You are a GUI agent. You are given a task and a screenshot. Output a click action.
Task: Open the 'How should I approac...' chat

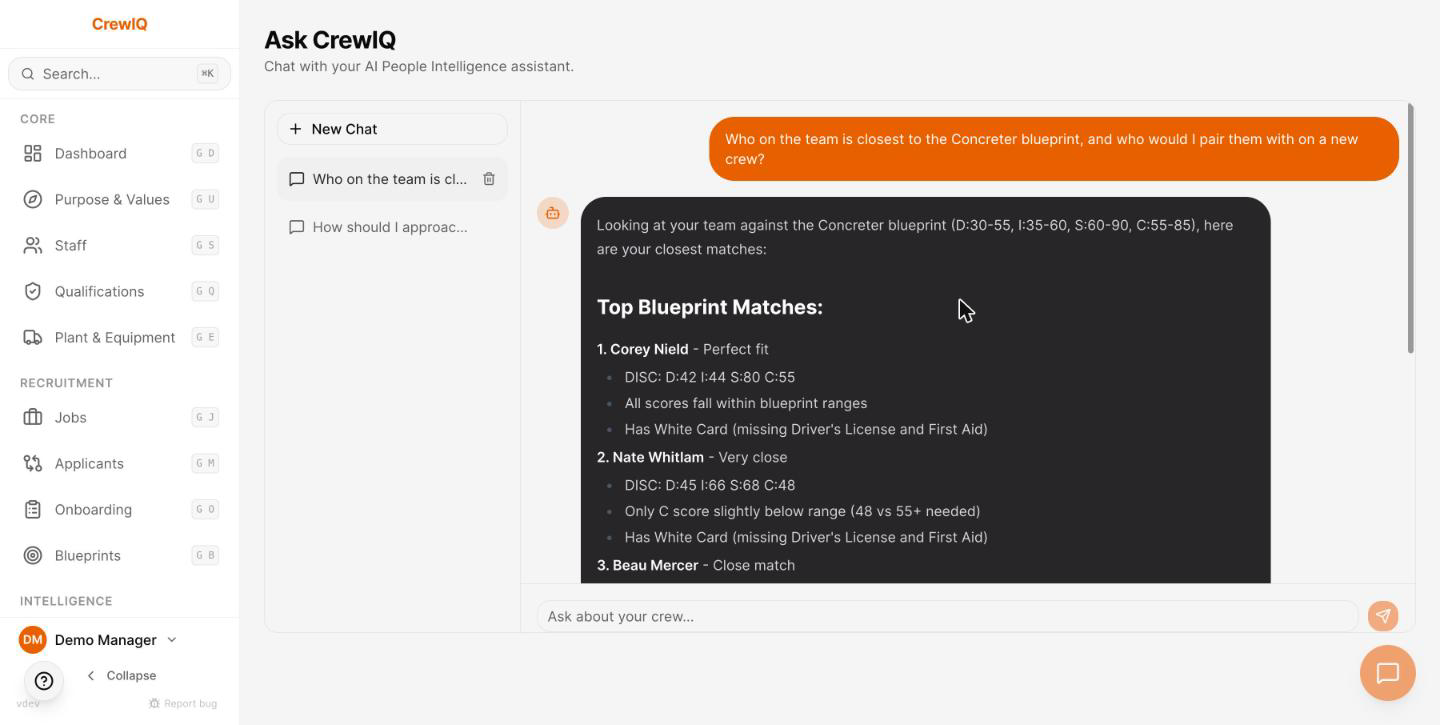[x=392, y=227]
